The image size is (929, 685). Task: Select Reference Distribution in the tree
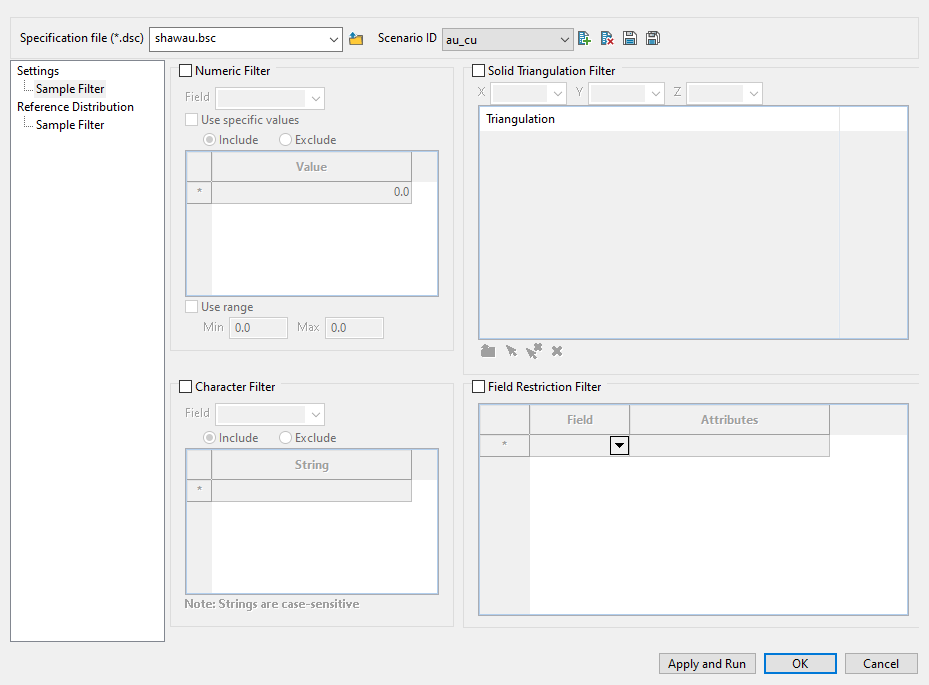click(75, 107)
